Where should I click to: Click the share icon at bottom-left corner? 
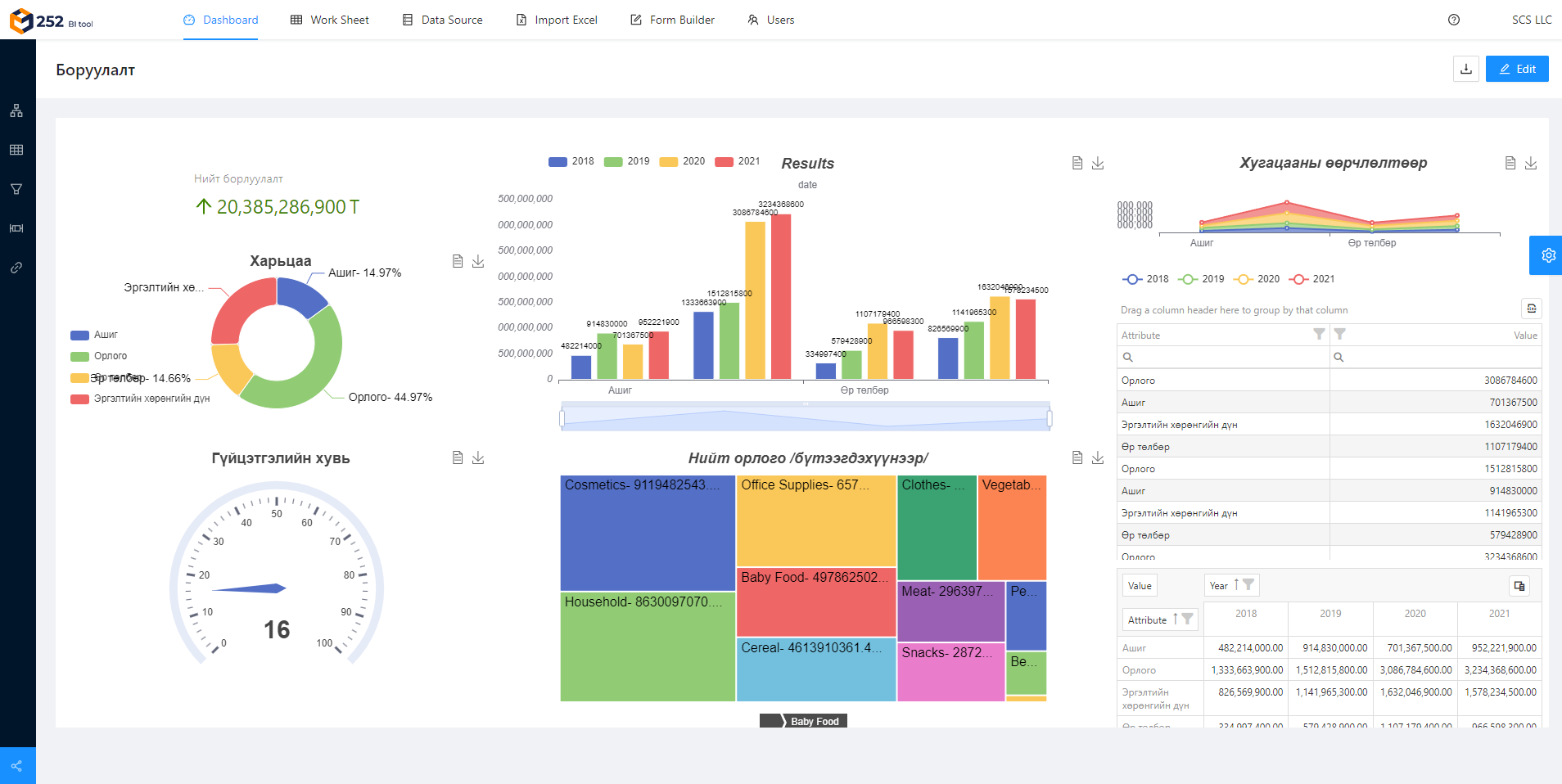pos(16,766)
